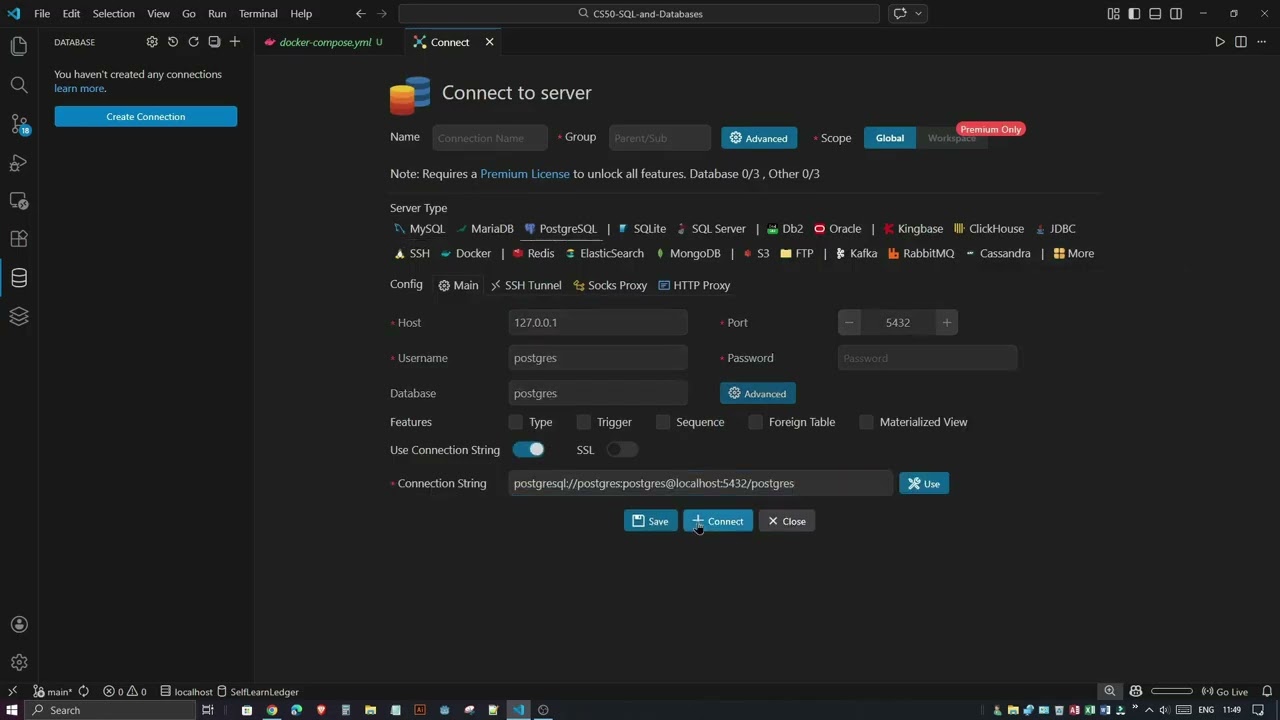Choose MongoDB server type
Viewport: 1280px width, 720px height.
(x=688, y=253)
